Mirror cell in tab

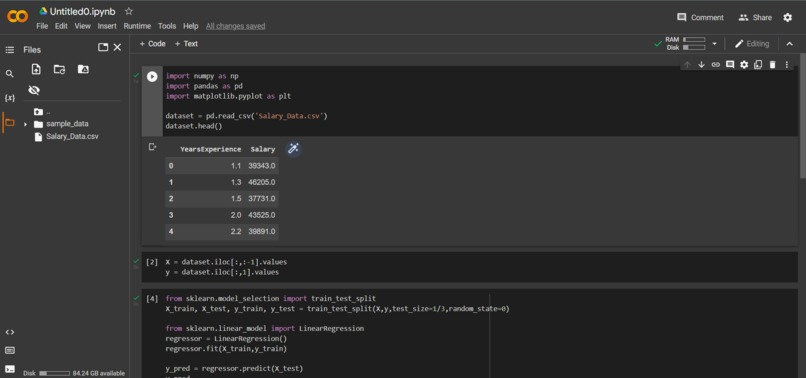(758, 65)
